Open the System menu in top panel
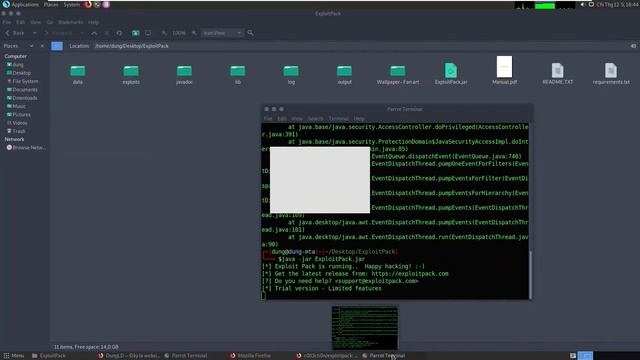This screenshot has width=640, height=360. pos(71,4)
